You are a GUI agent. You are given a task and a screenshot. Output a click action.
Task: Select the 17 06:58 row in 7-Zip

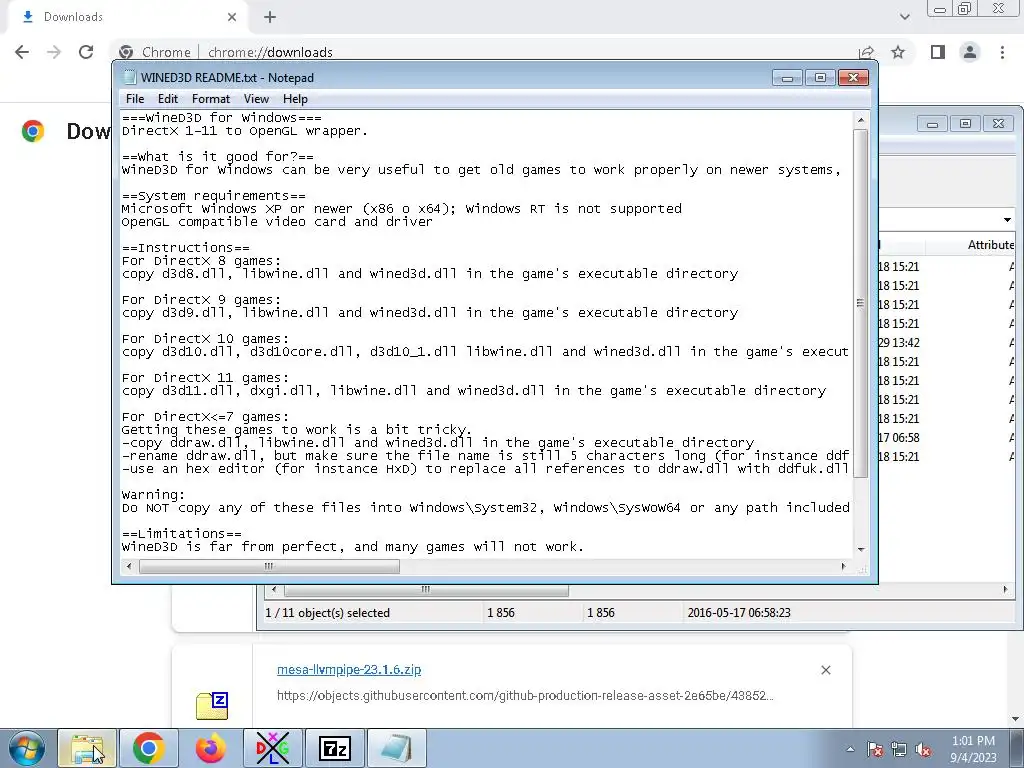tap(947, 438)
